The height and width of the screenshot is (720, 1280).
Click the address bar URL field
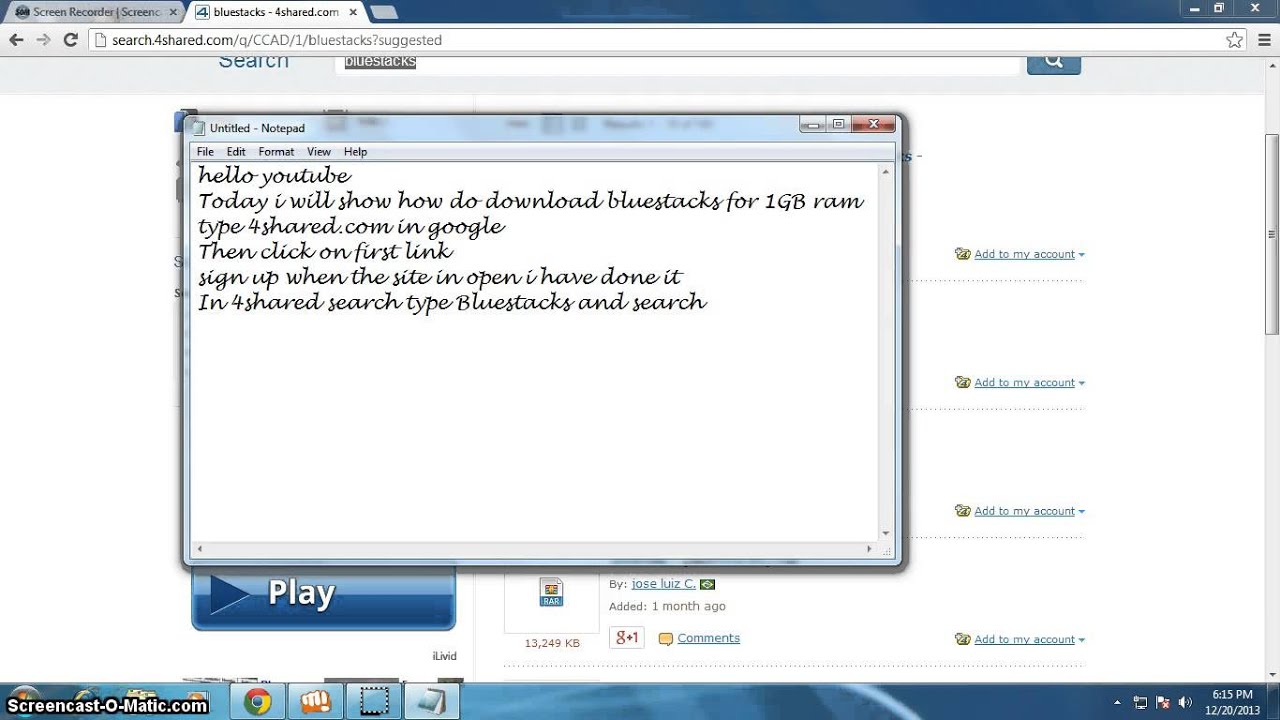click(x=658, y=40)
